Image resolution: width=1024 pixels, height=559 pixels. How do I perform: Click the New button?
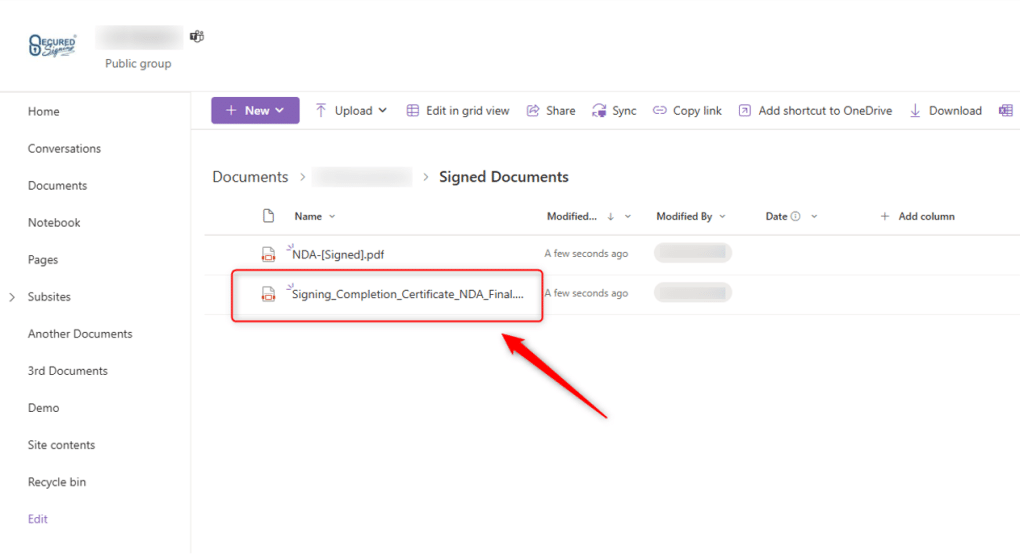coord(255,110)
